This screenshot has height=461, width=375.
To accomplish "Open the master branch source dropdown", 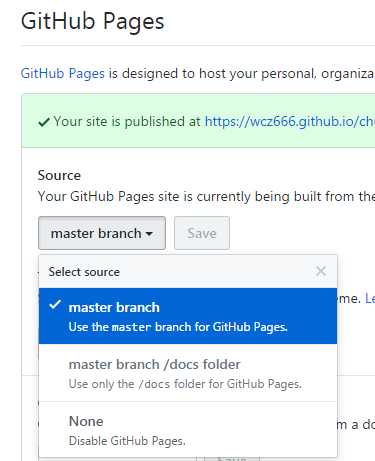I will click(102, 233).
